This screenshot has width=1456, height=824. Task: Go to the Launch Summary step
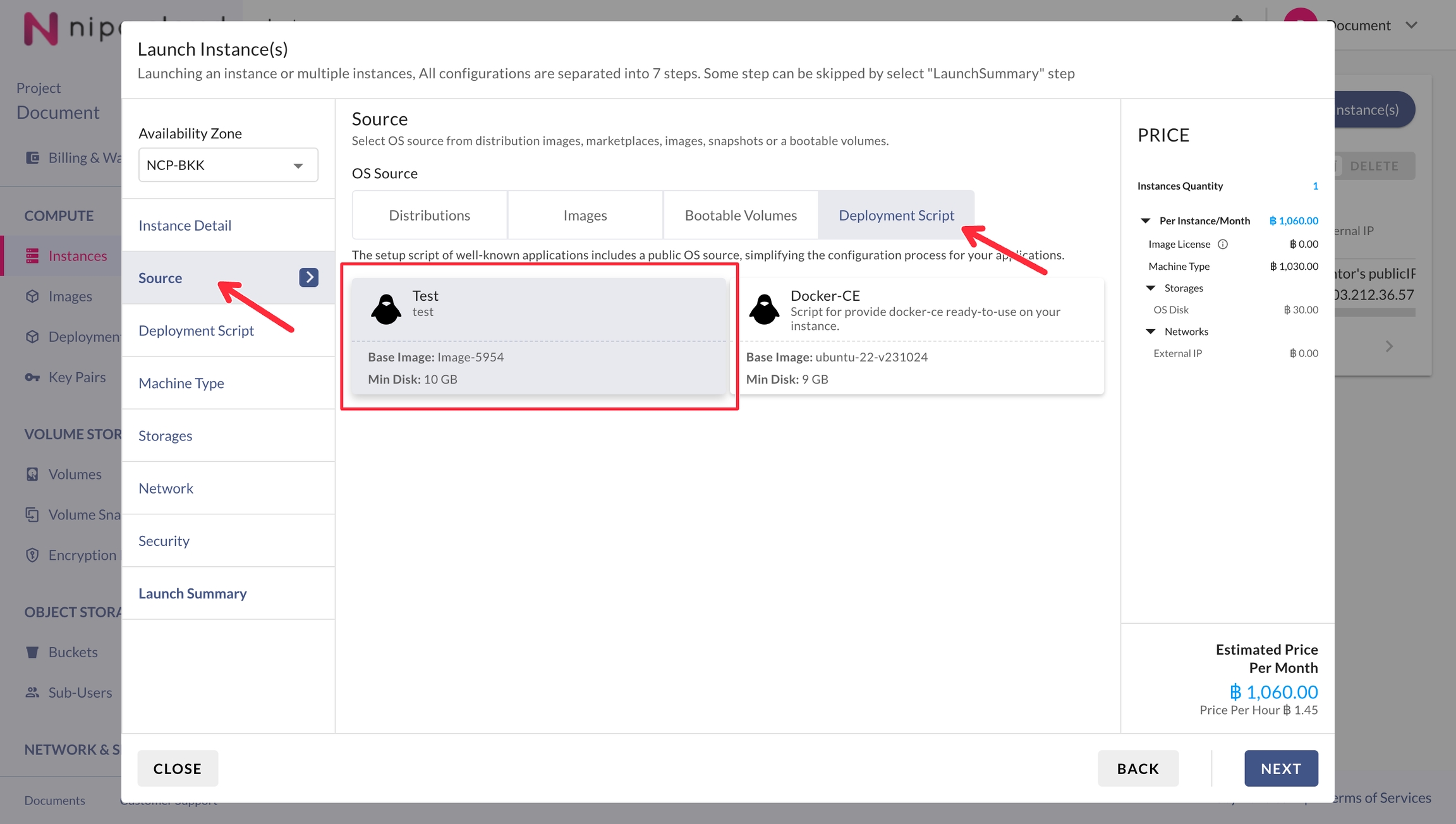[193, 593]
